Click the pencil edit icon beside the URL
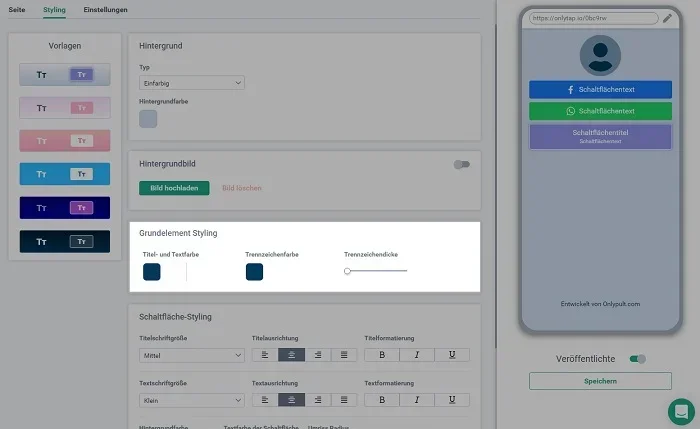The image size is (700, 429). (x=667, y=18)
